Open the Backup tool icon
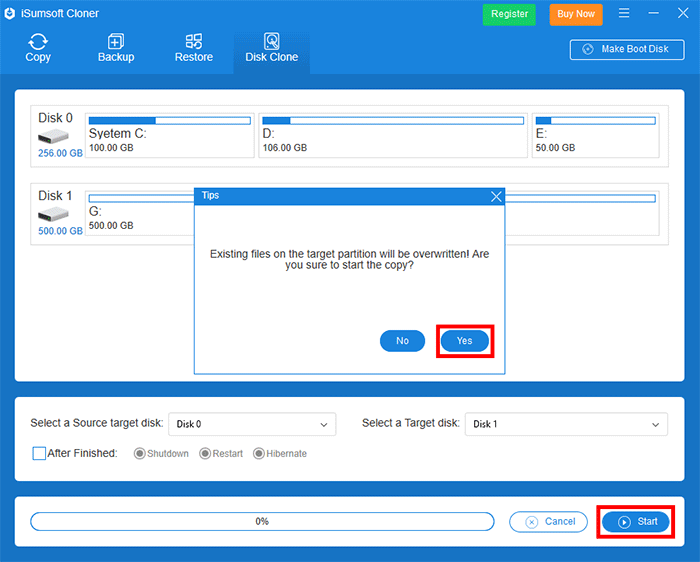Image resolution: width=700 pixels, height=562 pixels. [116, 42]
